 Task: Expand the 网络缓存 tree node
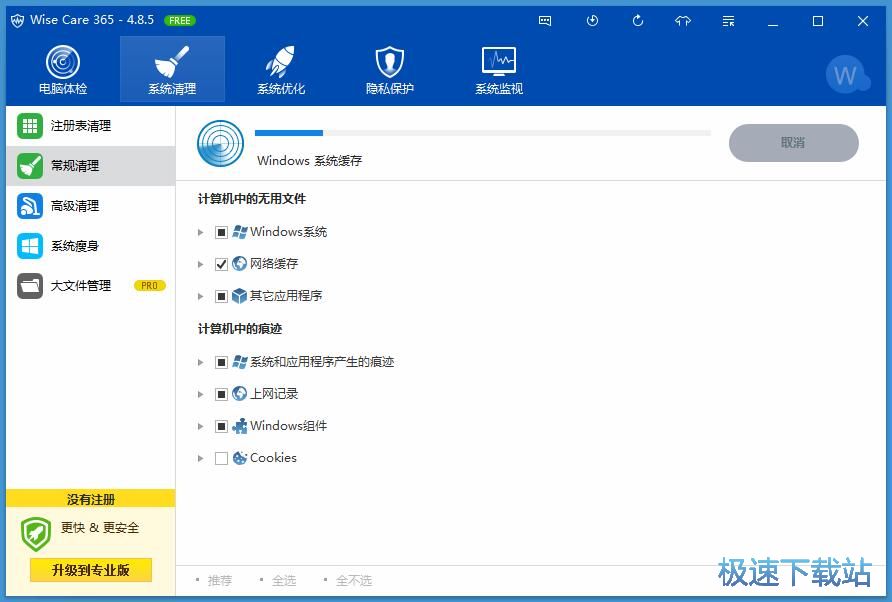(200, 264)
